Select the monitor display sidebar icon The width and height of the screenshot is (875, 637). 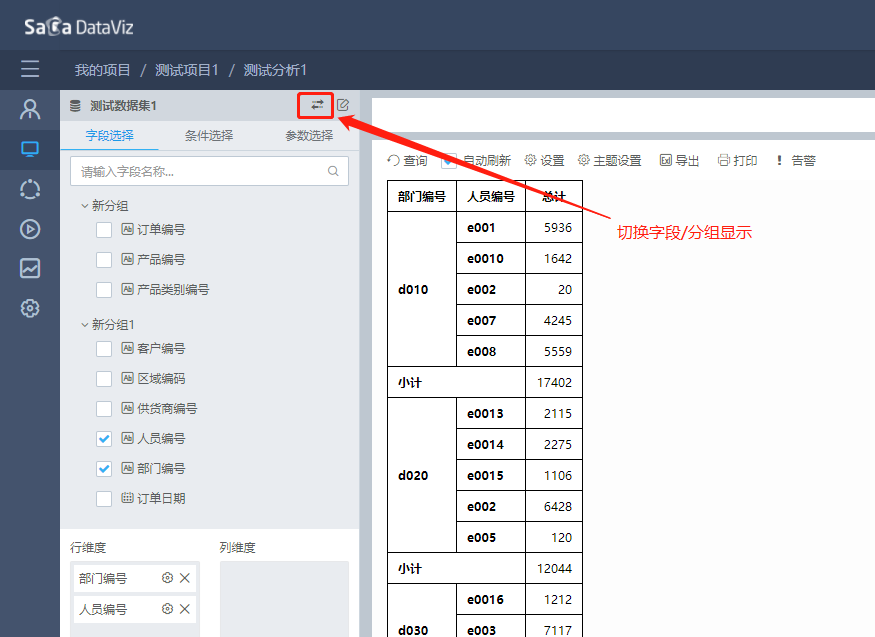pos(30,149)
